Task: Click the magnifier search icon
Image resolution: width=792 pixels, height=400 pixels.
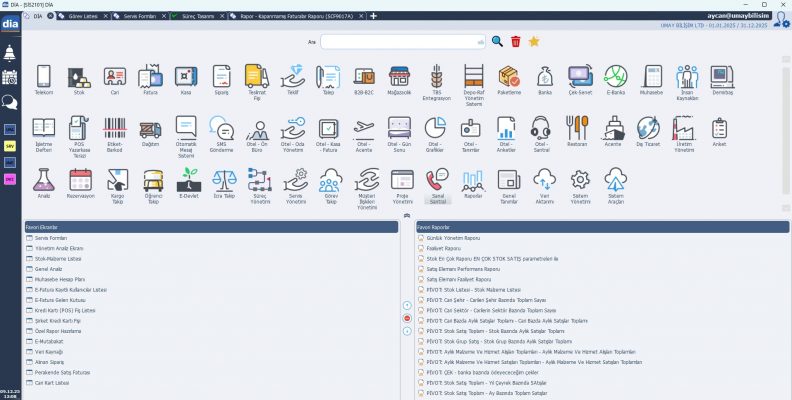Action: click(497, 41)
